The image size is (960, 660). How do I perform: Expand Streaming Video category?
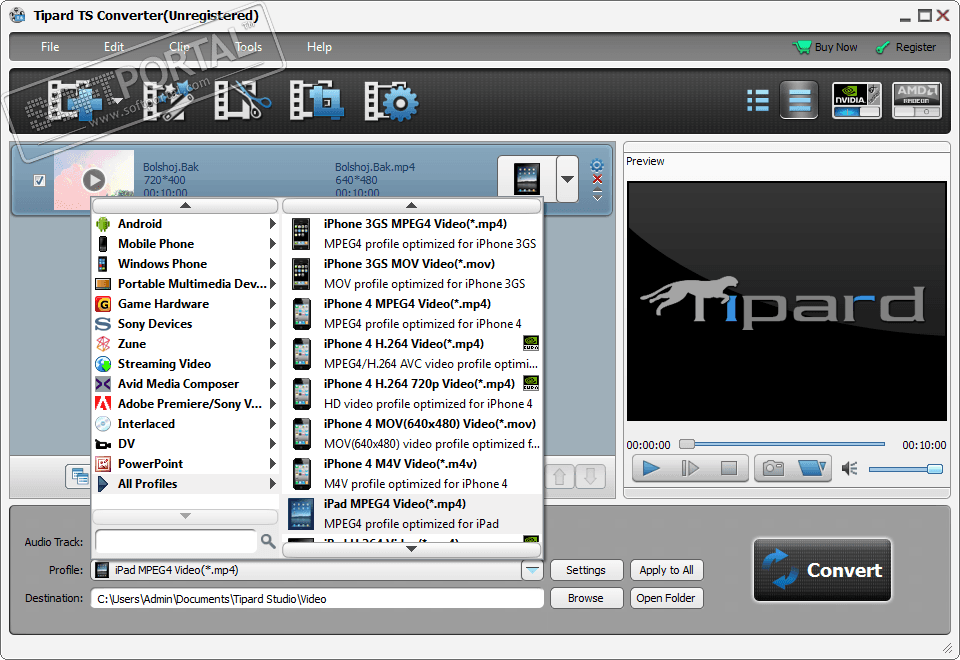pos(186,364)
